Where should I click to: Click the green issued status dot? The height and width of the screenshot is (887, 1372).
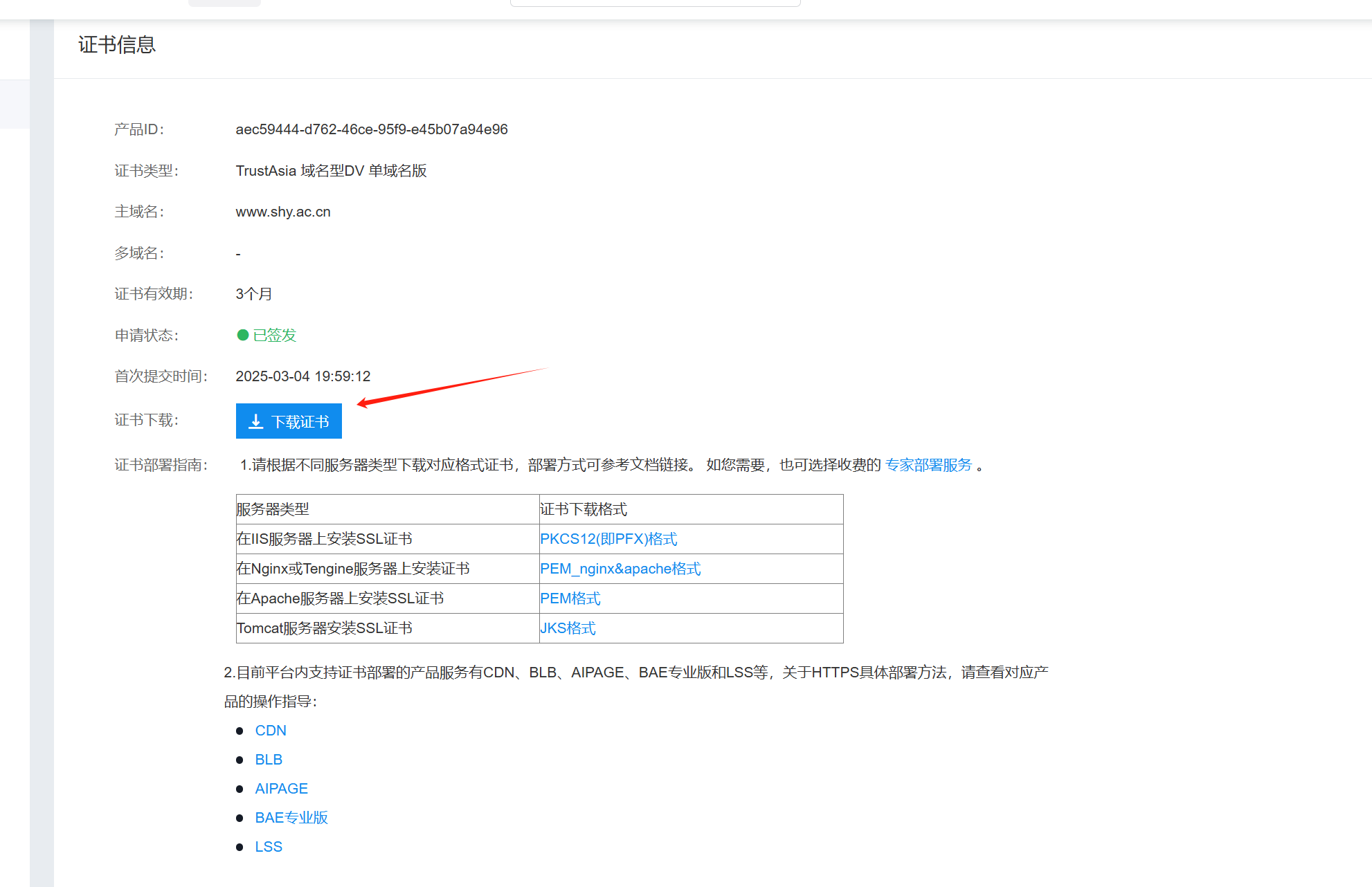point(242,335)
